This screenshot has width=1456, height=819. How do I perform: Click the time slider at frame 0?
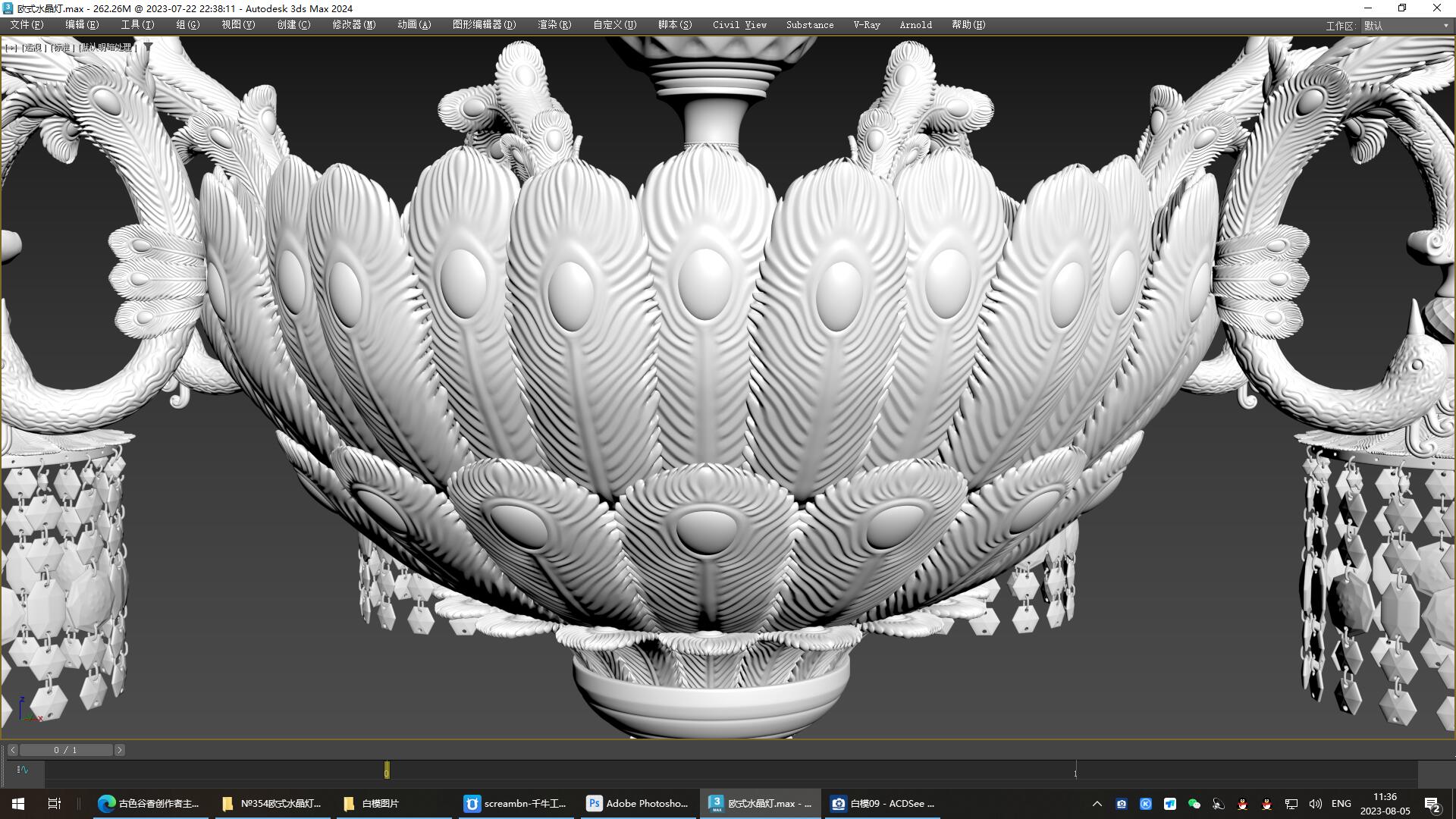tap(387, 770)
